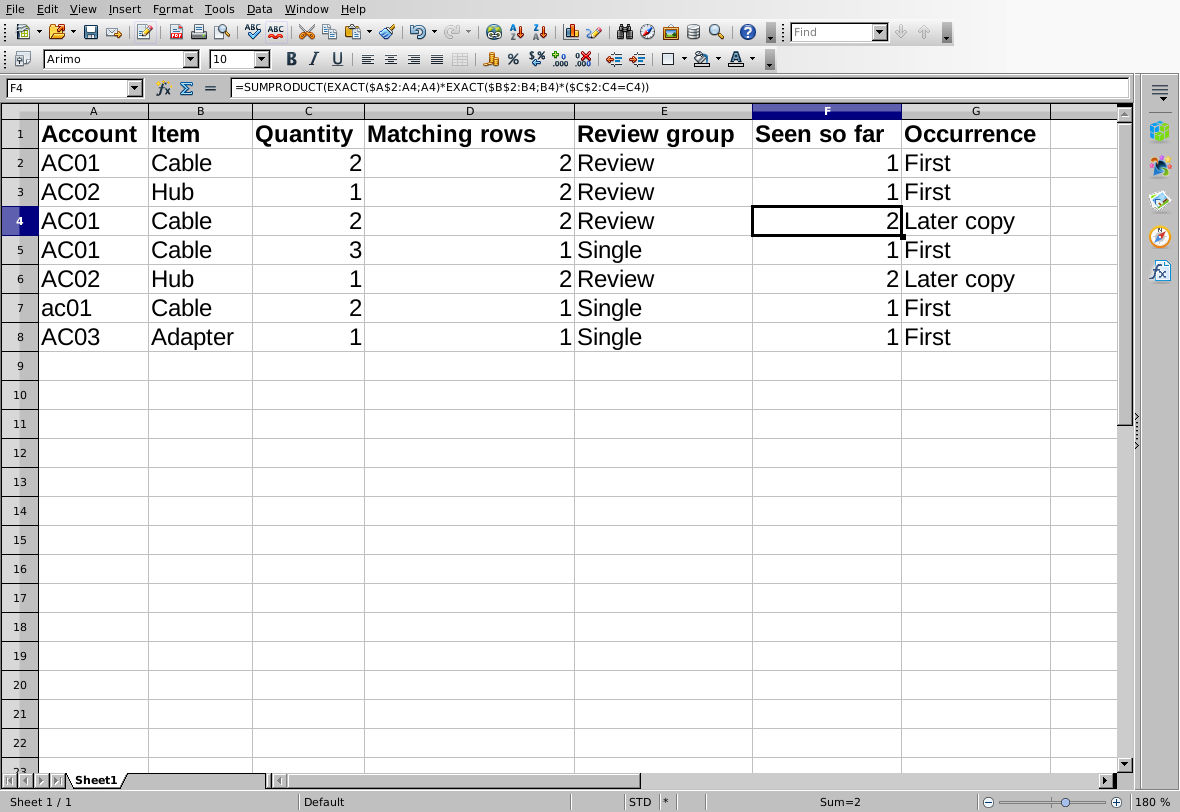Click the formula input line
The width and height of the screenshot is (1180, 812).
pyautogui.click(x=680, y=87)
